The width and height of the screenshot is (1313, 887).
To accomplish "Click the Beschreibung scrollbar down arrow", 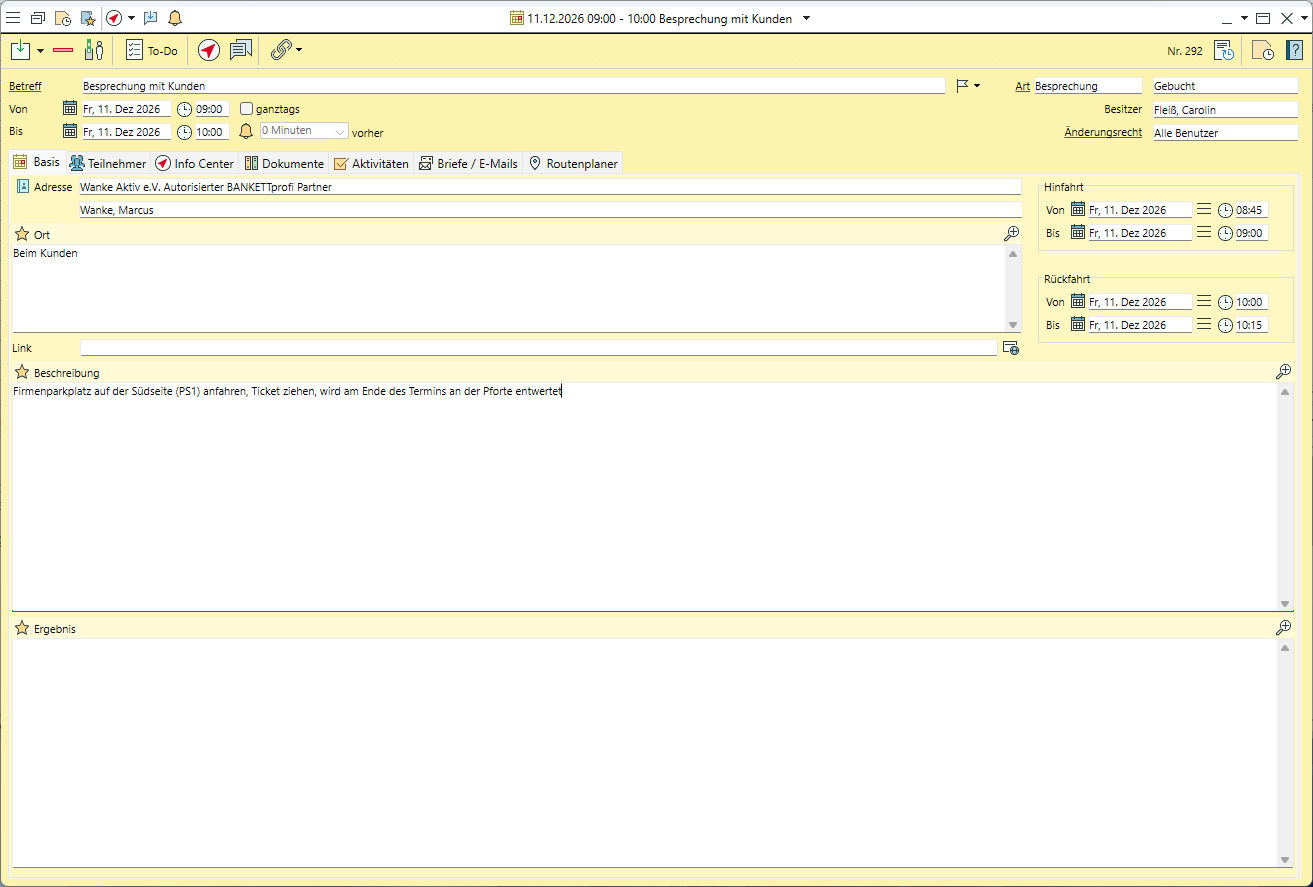I will tap(1285, 603).
